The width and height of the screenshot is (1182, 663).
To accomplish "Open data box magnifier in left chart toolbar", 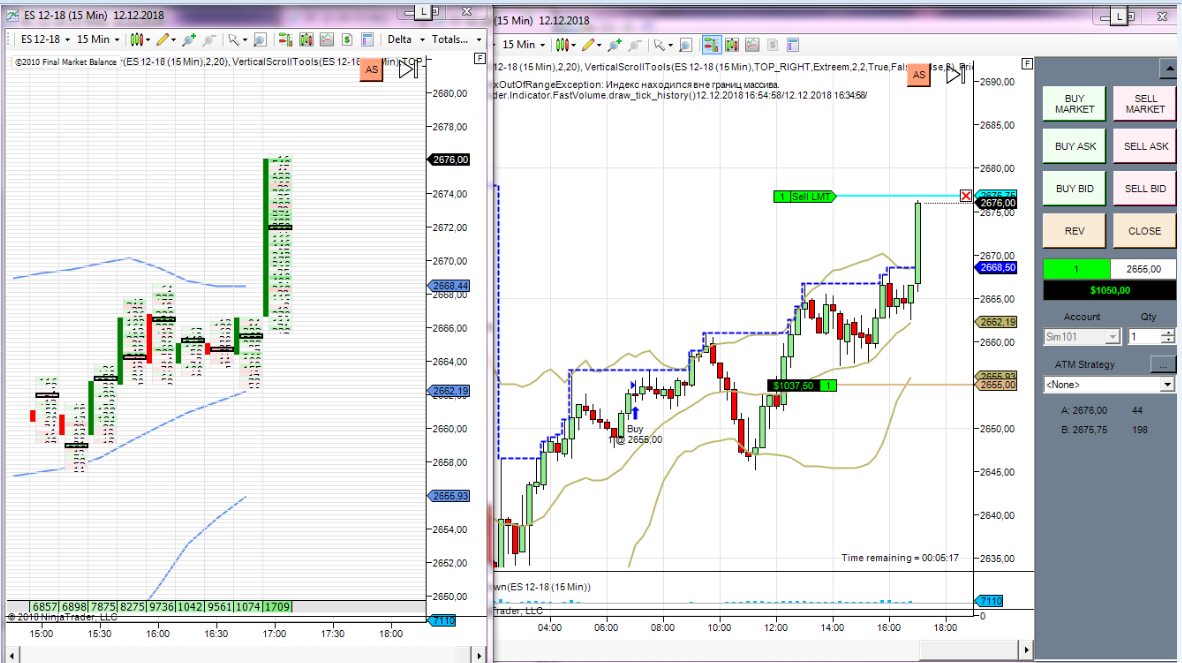I will pos(259,39).
